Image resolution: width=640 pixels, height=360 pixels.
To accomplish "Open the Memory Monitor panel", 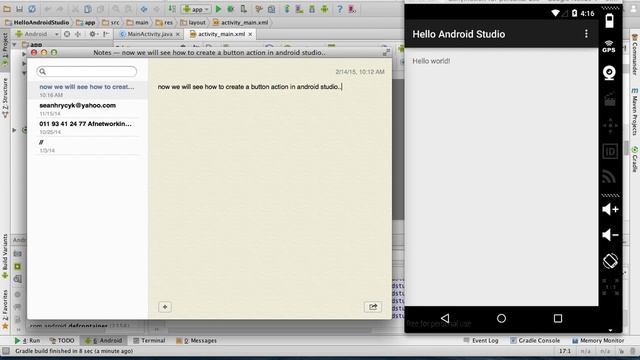I will click(x=598, y=340).
